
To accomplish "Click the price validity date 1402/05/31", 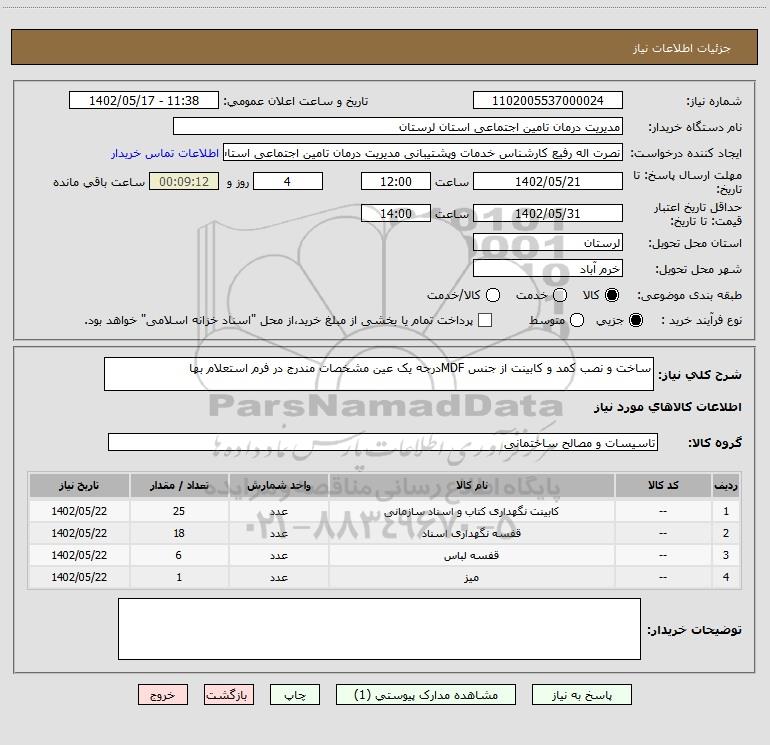I will click(548, 213).
